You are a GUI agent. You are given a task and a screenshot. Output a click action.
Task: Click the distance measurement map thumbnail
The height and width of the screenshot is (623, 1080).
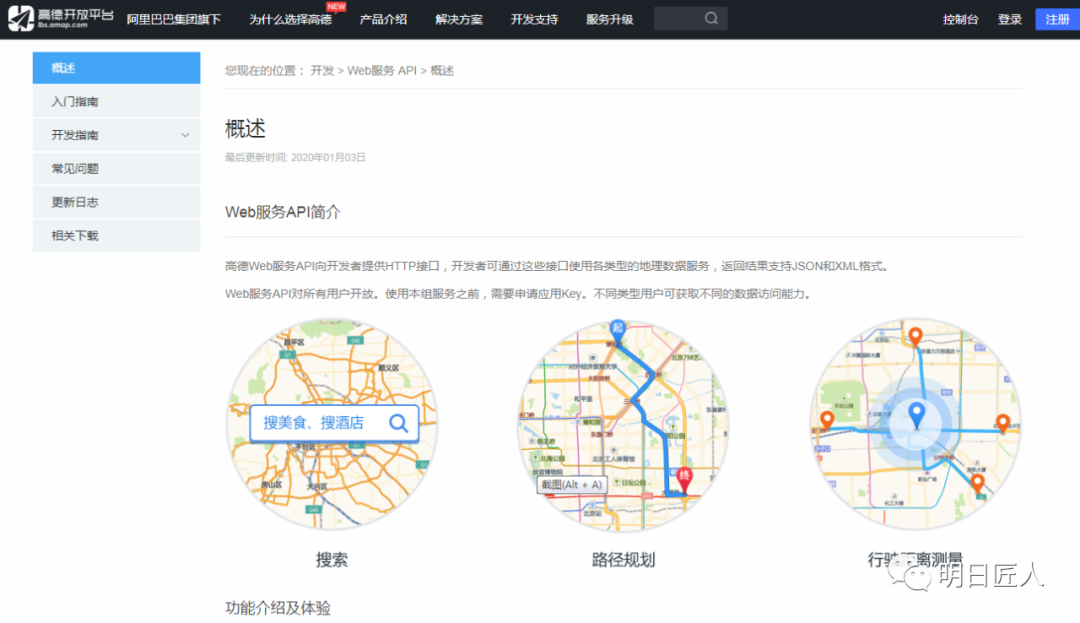pos(915,424)
